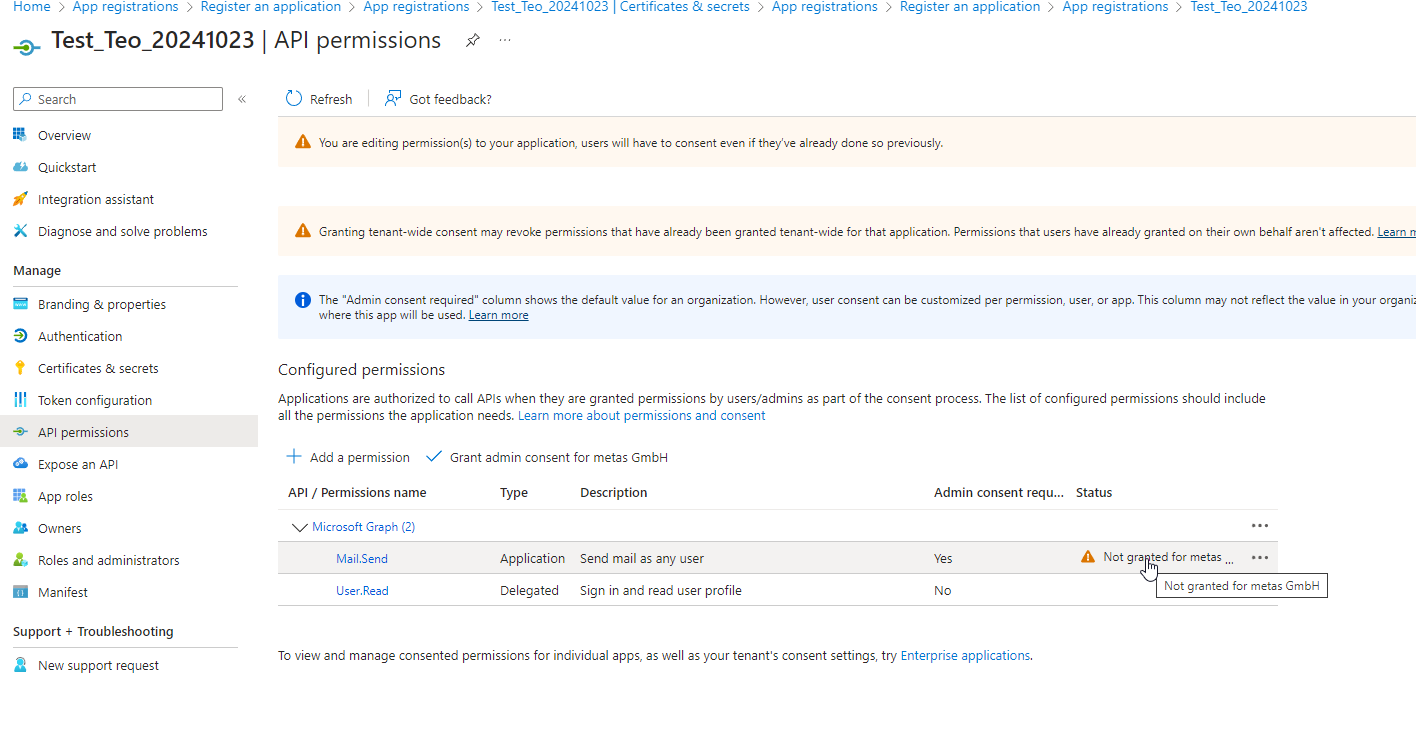Open Token configuration in the sidebar
This screenshot has height=729, width=1416.
pyautogui.click(x=95, y=400)
